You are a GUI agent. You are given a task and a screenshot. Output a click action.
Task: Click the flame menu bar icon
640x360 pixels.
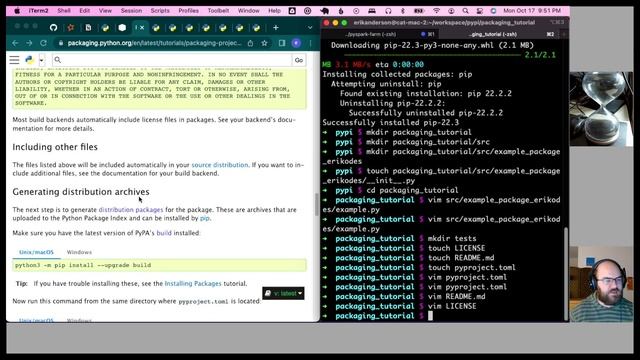(x=341, y=11)
